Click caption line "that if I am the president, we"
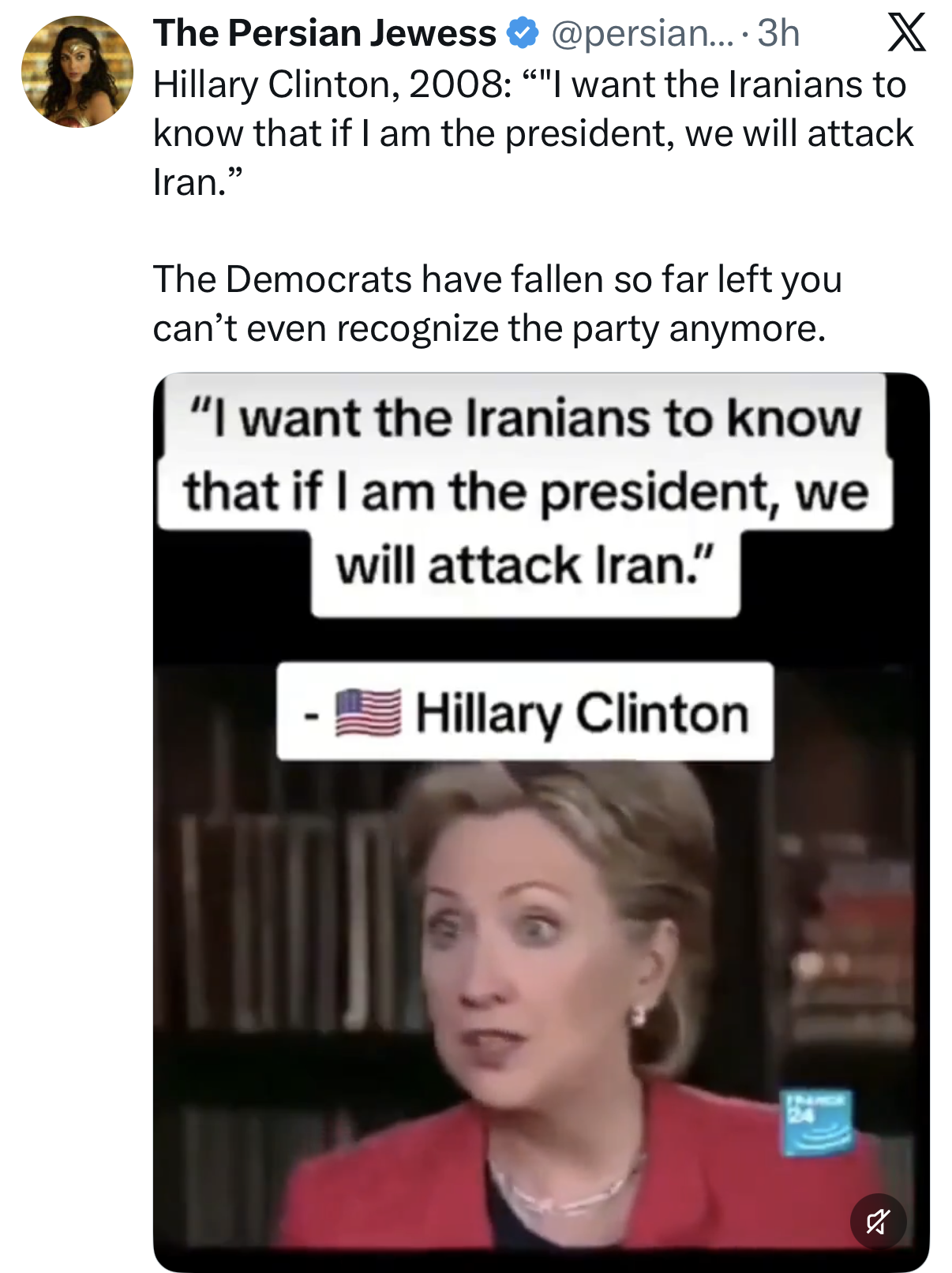The height and width of the screenshot is (1273, 952). coord(526,492)
